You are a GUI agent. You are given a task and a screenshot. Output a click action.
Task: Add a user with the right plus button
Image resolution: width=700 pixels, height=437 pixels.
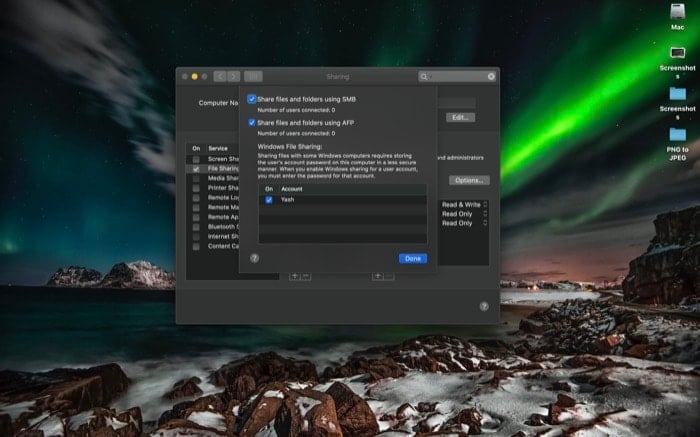[x=378, y=276]
